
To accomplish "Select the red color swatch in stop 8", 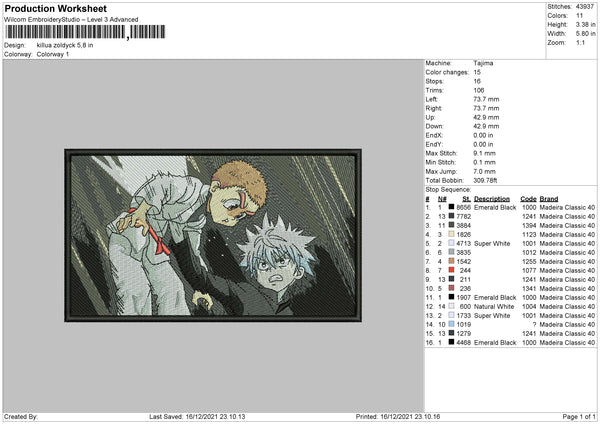I will [x=451, y=270].
